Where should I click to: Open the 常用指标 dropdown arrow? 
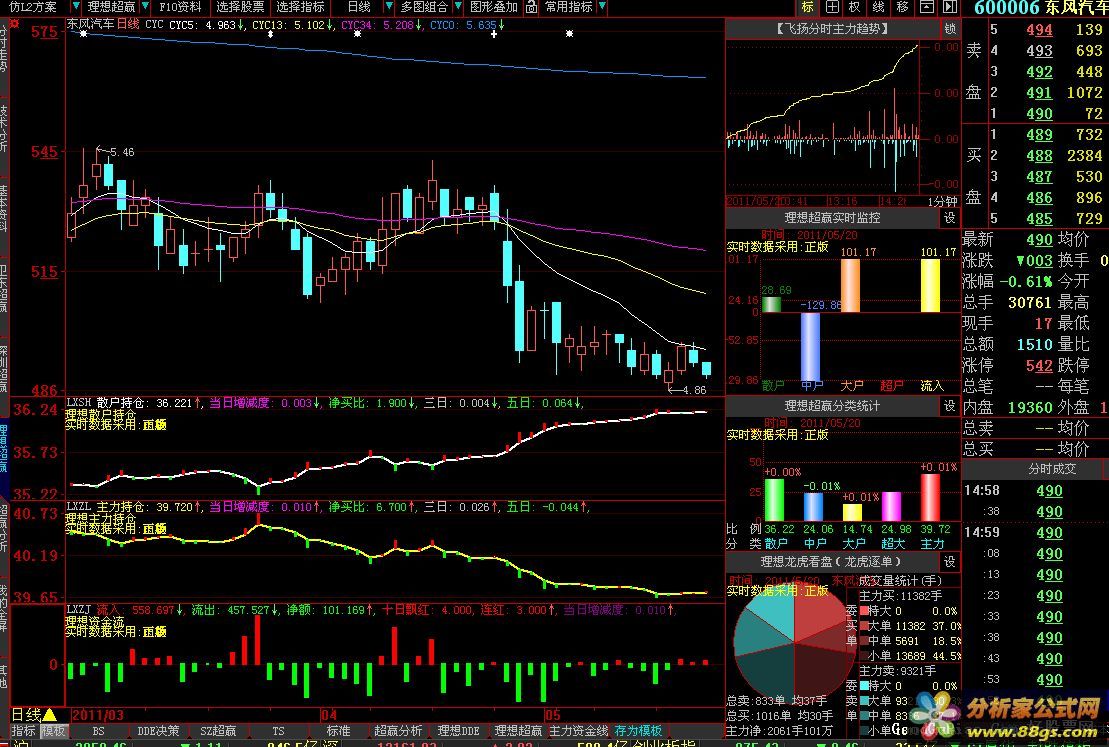click(602, 7)
